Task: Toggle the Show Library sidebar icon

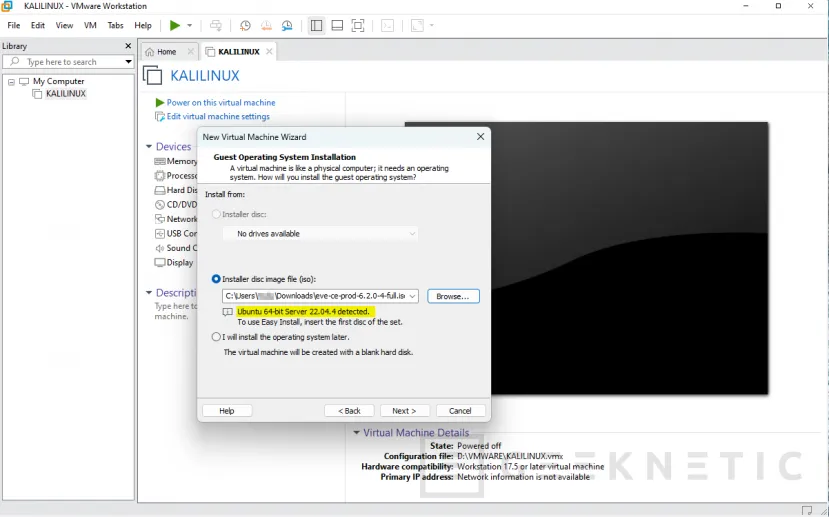Action: [316, 25]
